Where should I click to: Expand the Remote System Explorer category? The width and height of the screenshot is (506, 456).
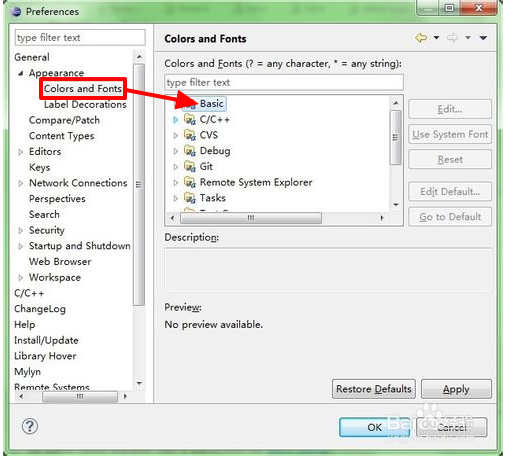[x=175, y=182]
